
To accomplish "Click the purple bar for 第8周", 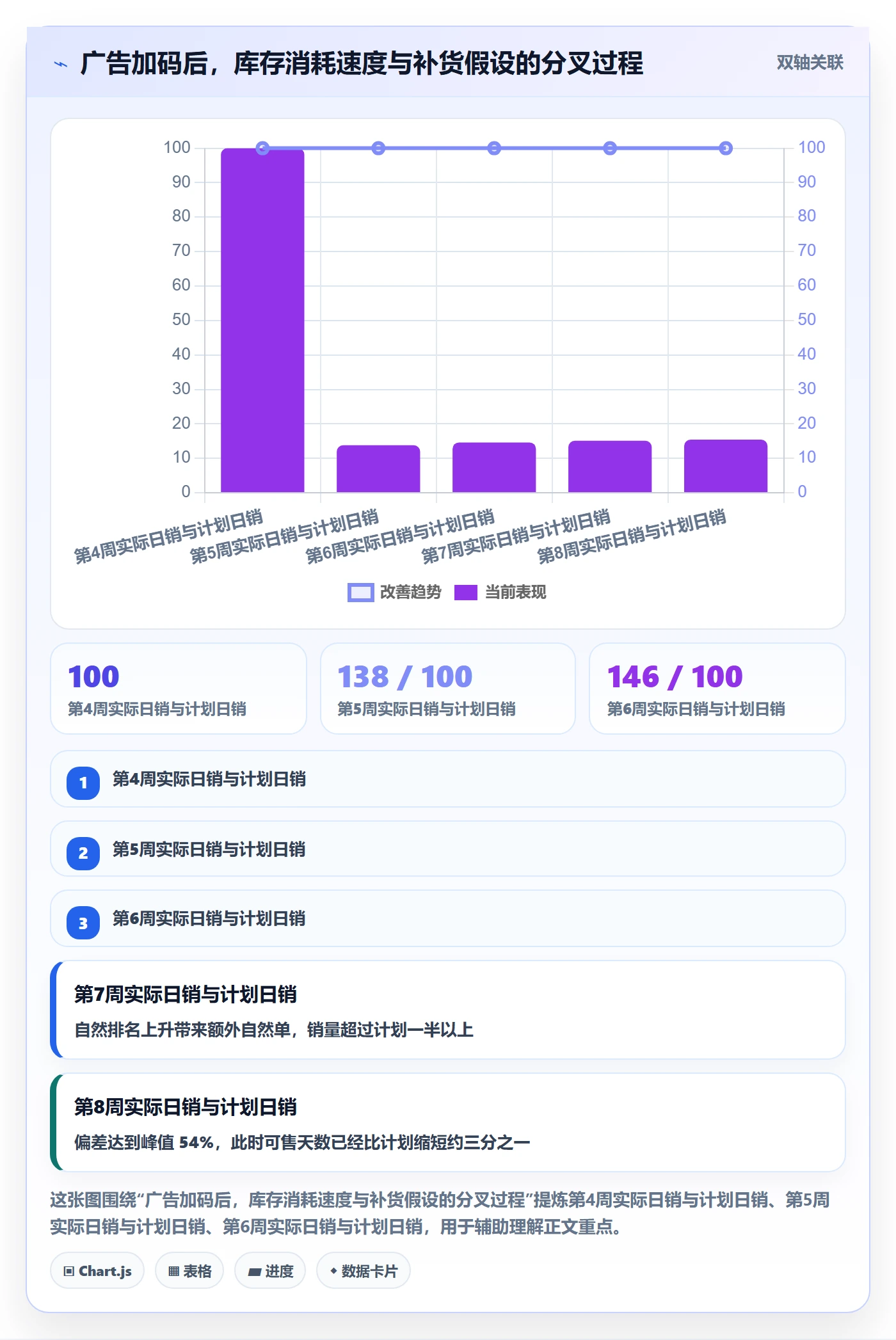I will point(726,466).
